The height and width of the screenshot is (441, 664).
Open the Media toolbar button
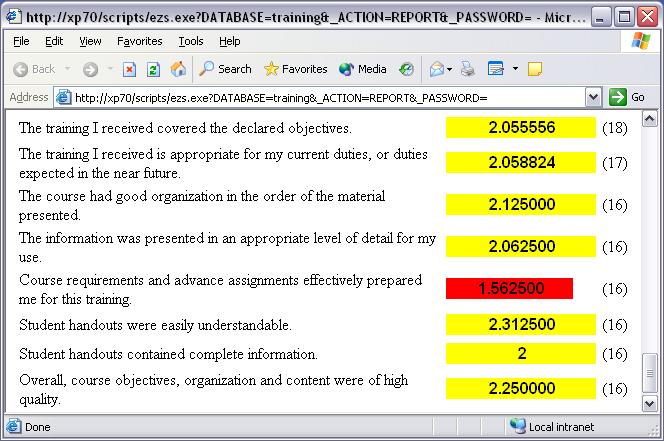[362, 69]
